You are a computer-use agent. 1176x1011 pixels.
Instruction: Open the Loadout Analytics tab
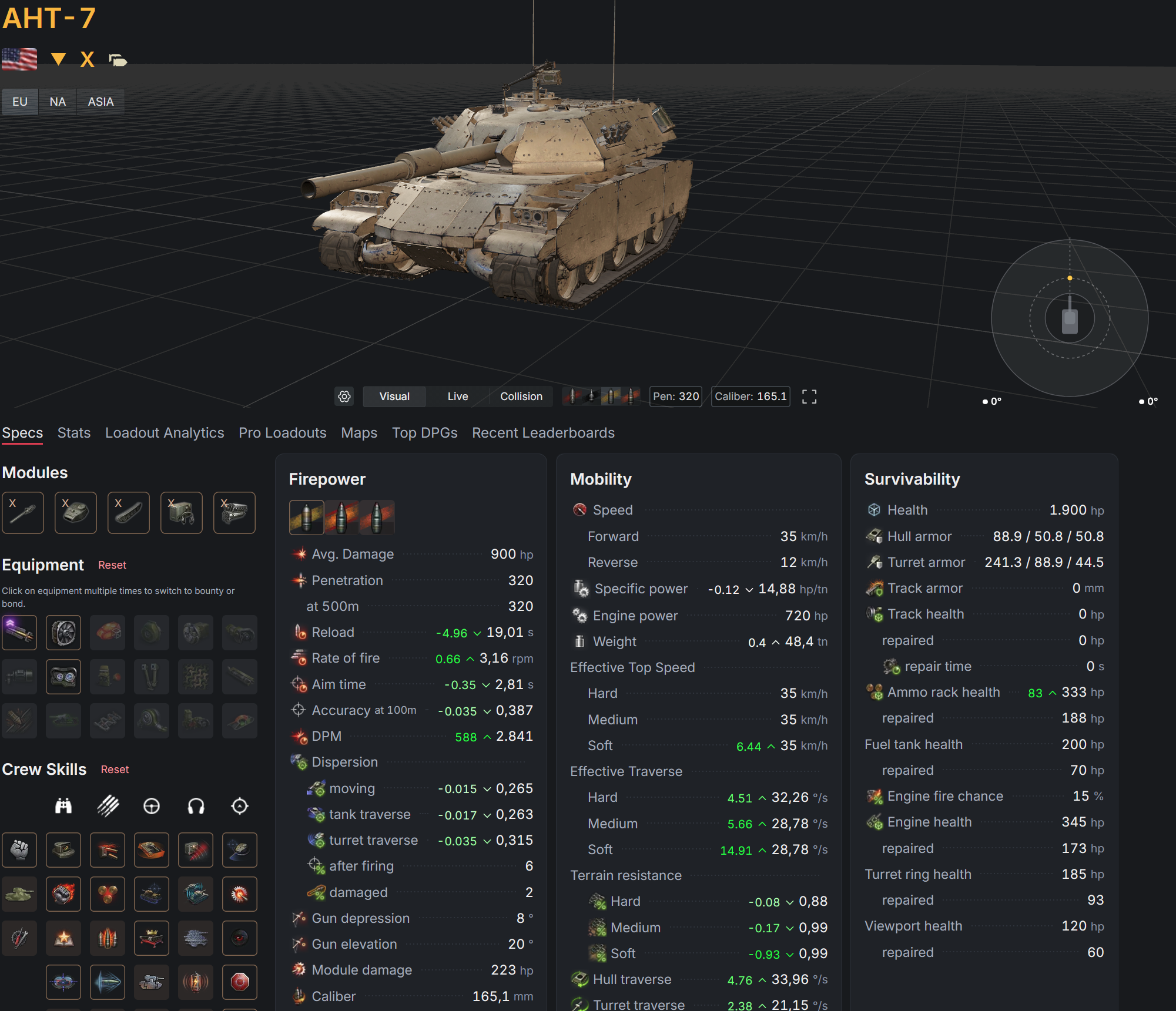(165, 433)
